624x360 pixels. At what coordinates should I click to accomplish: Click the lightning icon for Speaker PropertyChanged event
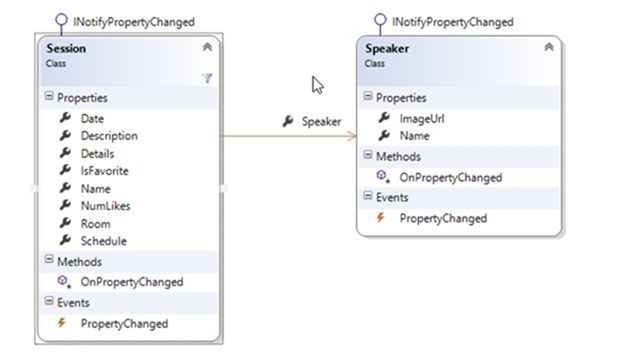[381, 218]
